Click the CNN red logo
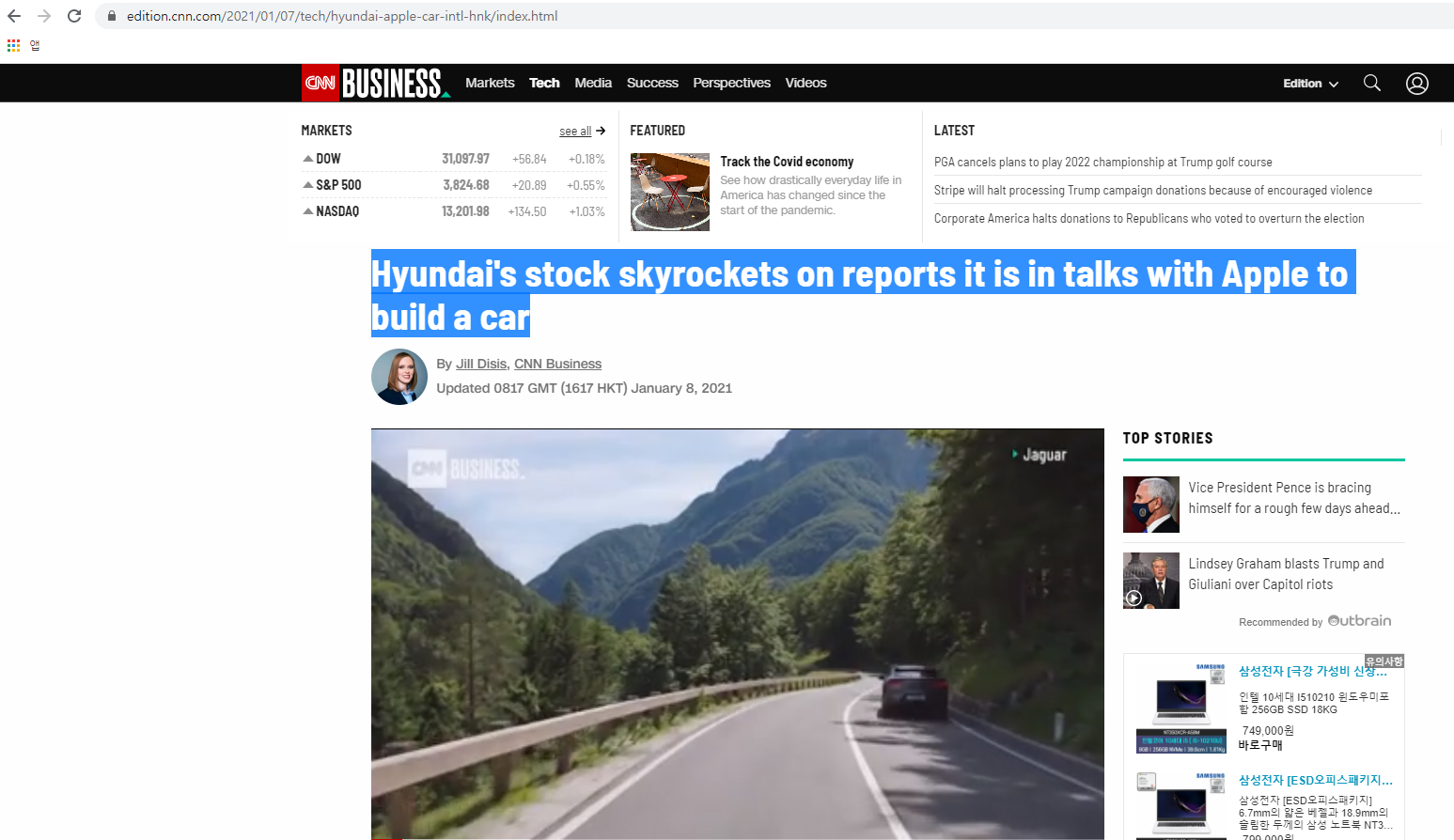Screen dimensions: 1454x840 321,83
